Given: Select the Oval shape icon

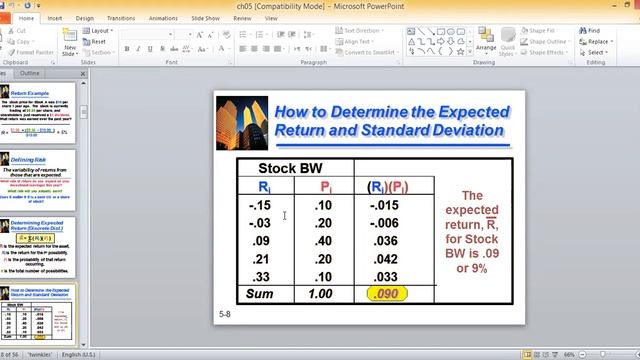Looking at the screenshot, I should (x=451, y=31).
